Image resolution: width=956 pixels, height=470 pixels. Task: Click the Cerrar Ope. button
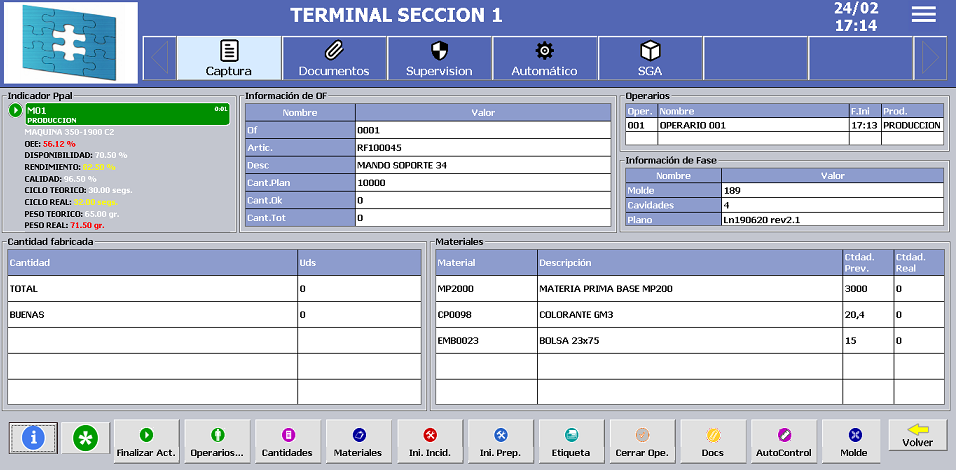[642, 440]
